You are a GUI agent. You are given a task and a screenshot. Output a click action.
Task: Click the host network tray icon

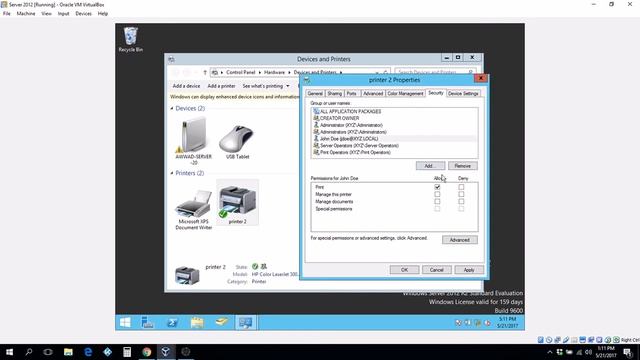579,352
